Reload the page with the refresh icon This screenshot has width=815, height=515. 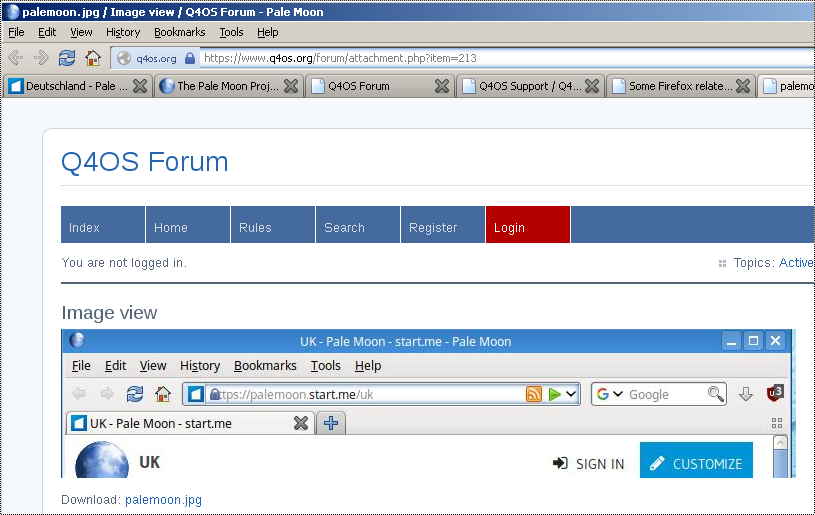coord(67,58)
